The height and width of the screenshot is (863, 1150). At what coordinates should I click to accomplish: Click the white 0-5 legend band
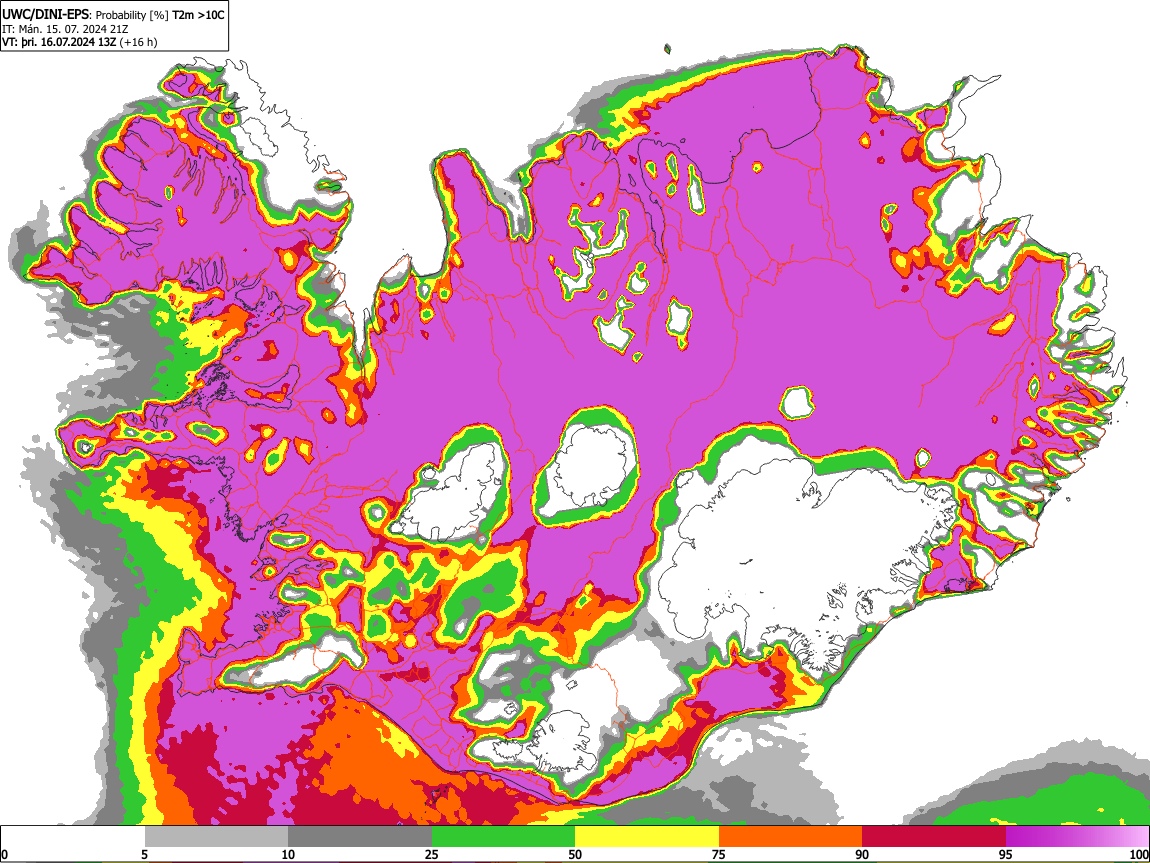(73, 836)
